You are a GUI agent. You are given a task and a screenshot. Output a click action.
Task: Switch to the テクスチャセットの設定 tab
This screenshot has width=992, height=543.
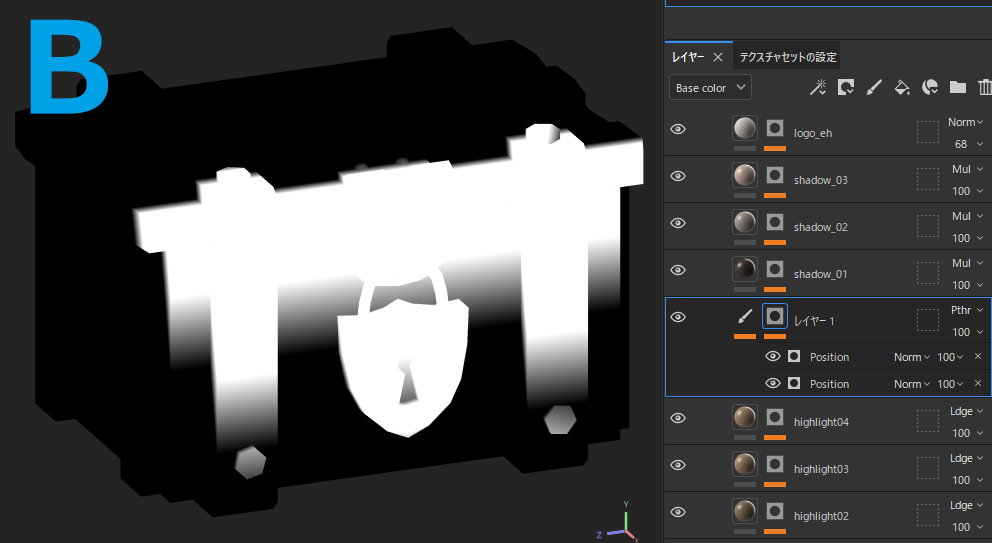tap(788, 57)
